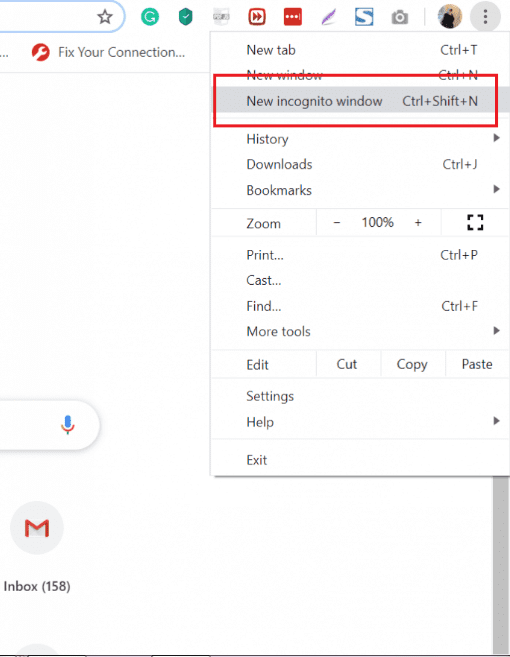510x657 pixels.
Task: Click the gray camera screenshot extension
Action: (399, 17)
